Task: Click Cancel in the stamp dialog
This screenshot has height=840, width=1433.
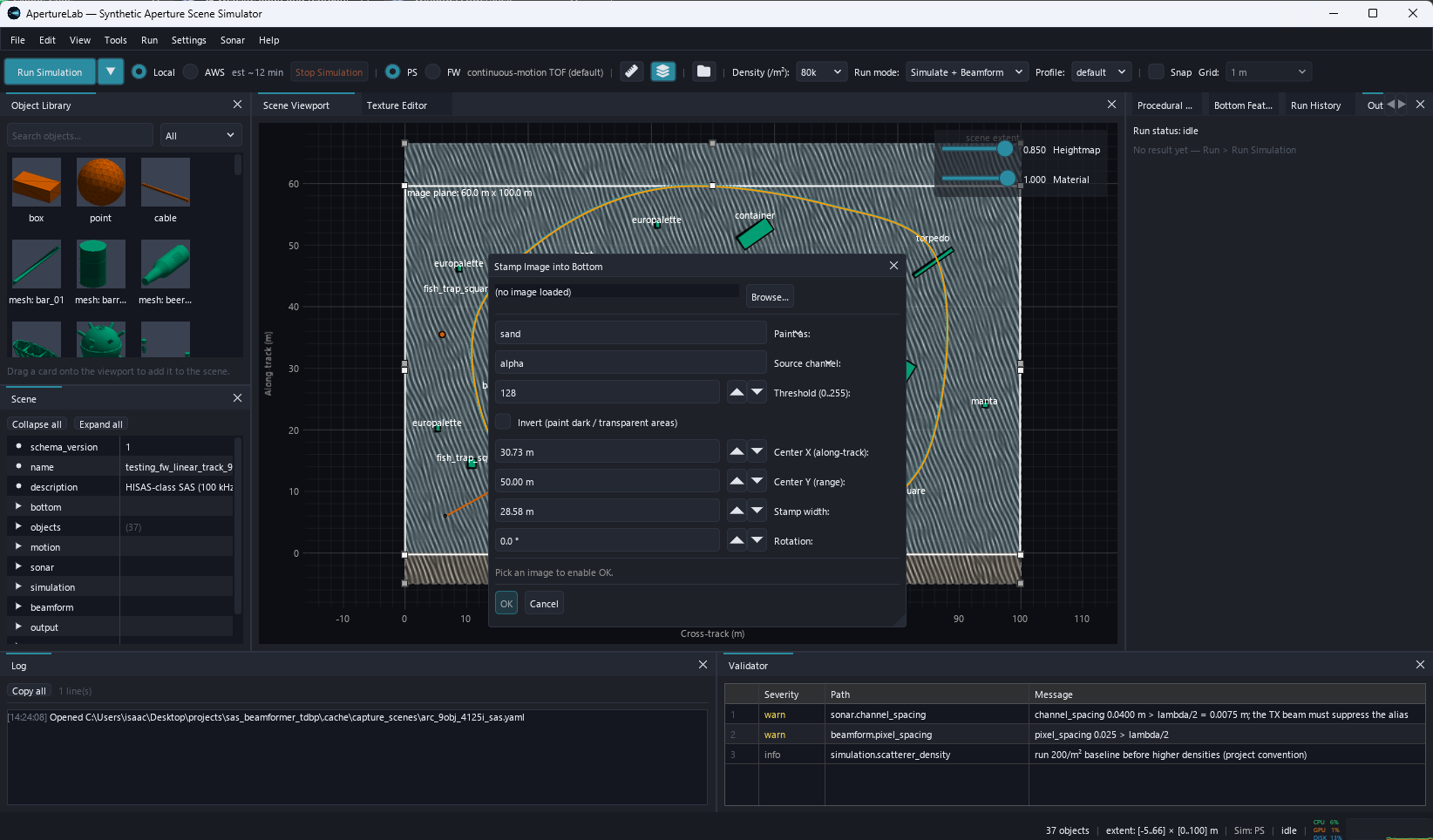Action: coord(544,603)
